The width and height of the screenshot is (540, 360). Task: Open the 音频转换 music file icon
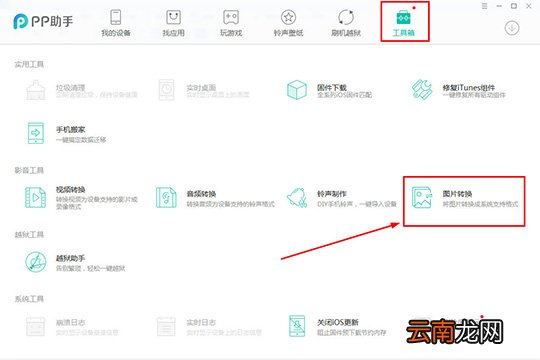[x=166, y=197]
